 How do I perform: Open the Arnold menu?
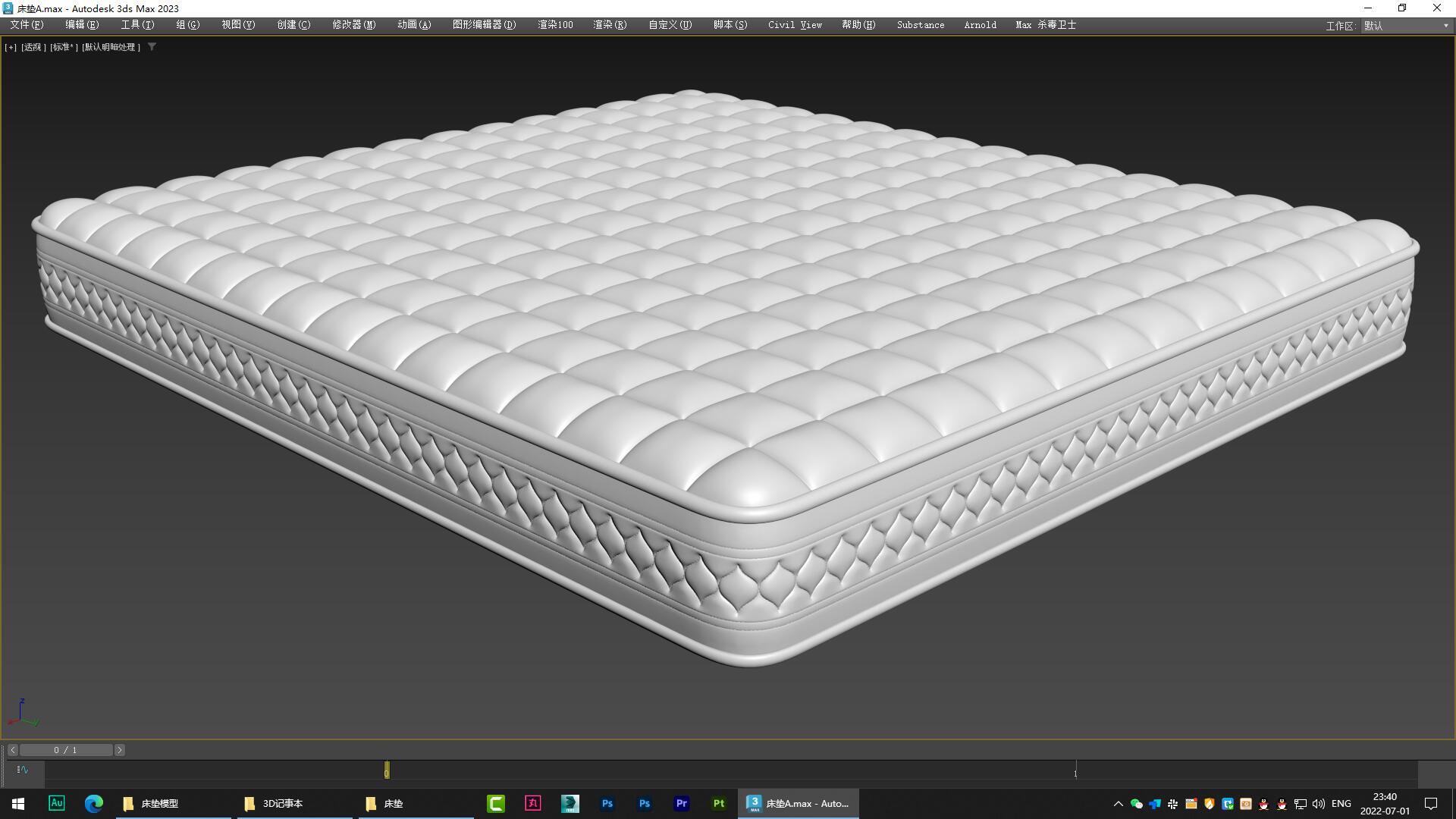[980, 24]
